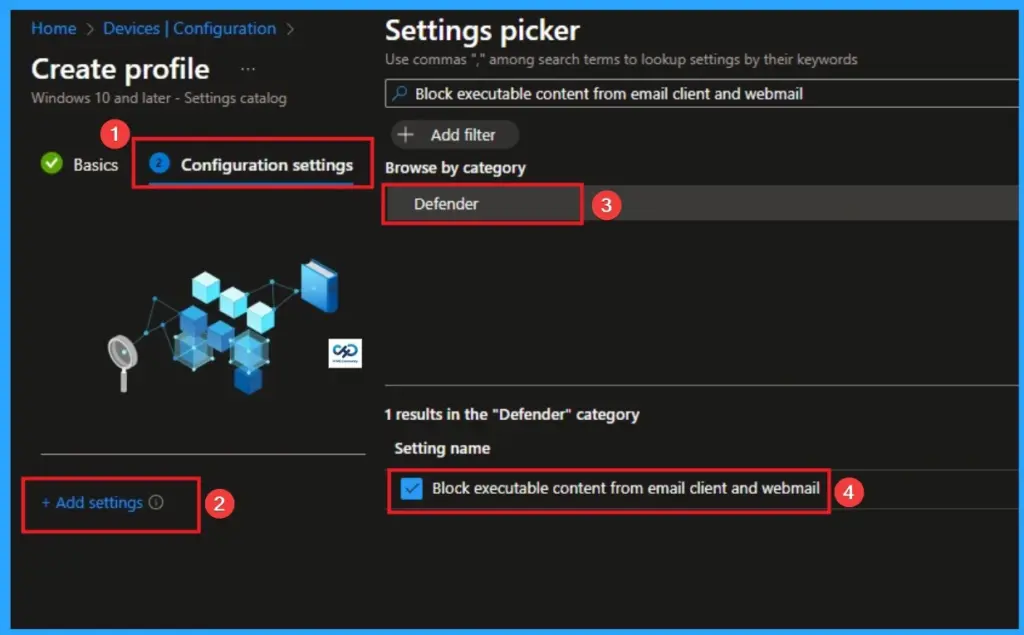Uncheck Block executable content from email client and webmail

(413, 490)
